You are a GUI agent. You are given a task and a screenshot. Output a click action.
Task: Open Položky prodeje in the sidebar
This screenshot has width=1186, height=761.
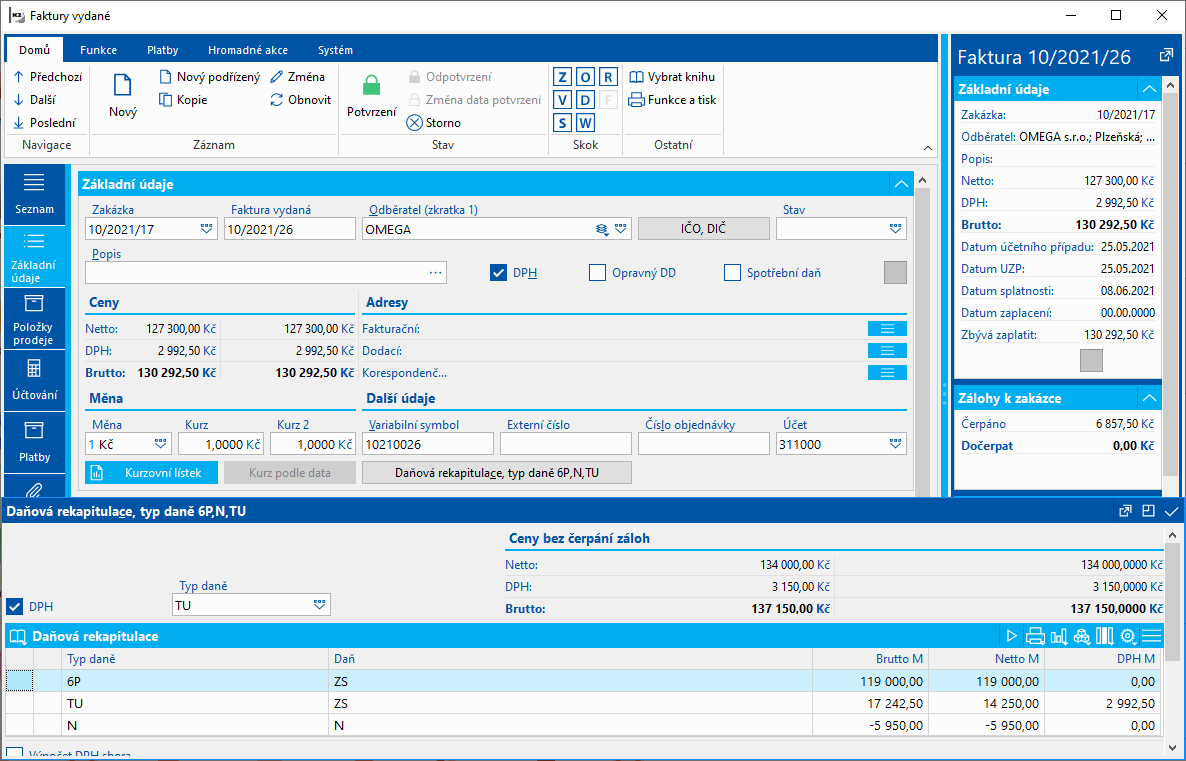[x=34, y=320]
